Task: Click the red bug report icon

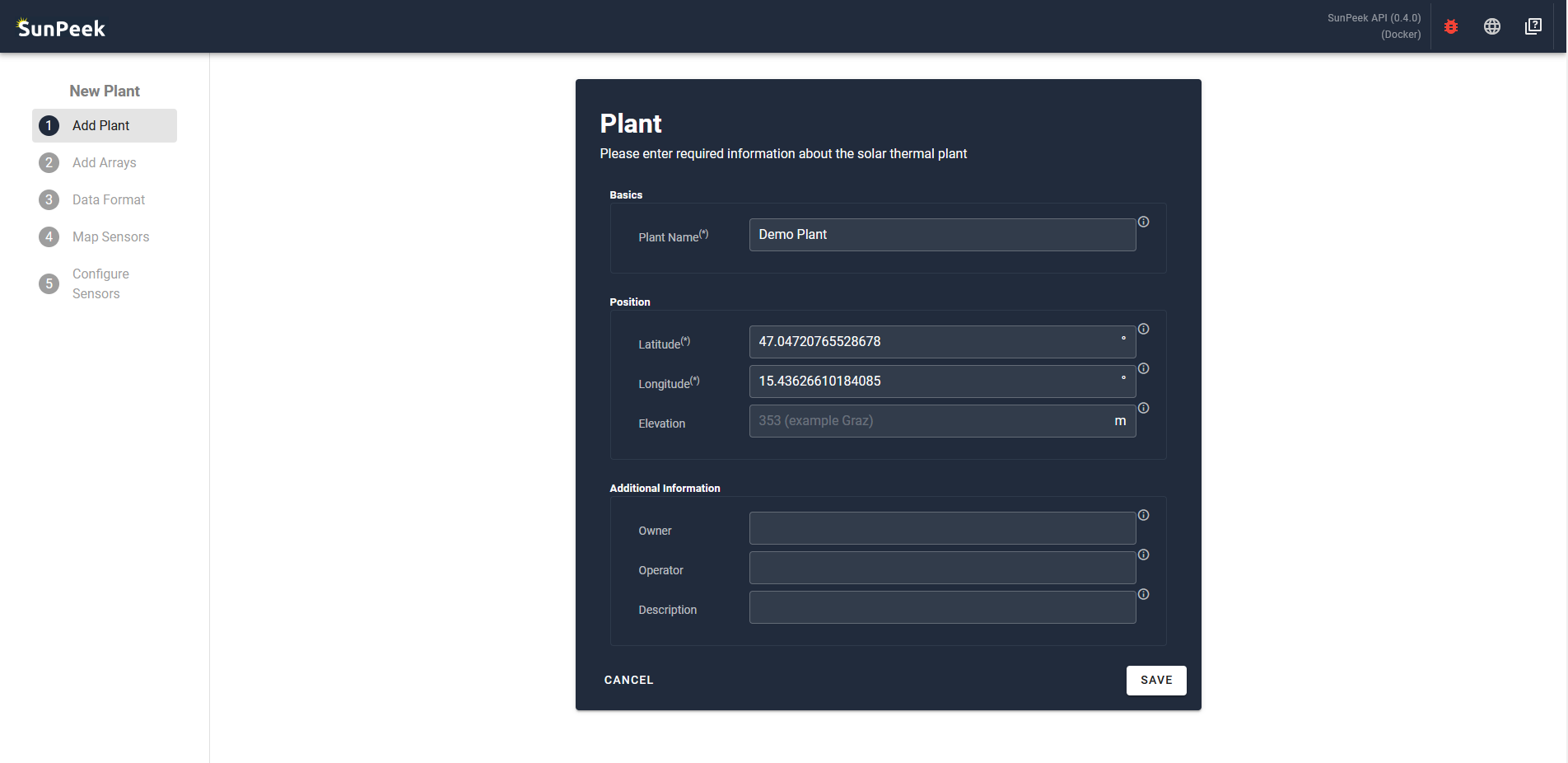Action: tap(1451, 26)
